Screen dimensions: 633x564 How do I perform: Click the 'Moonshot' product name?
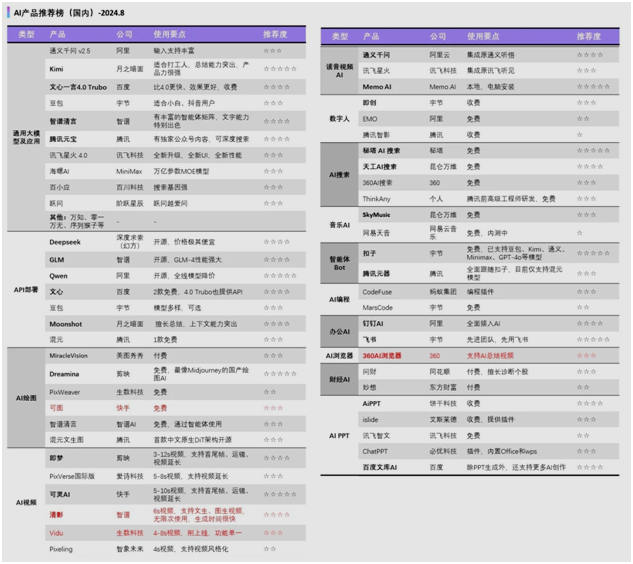click(65, 324)
